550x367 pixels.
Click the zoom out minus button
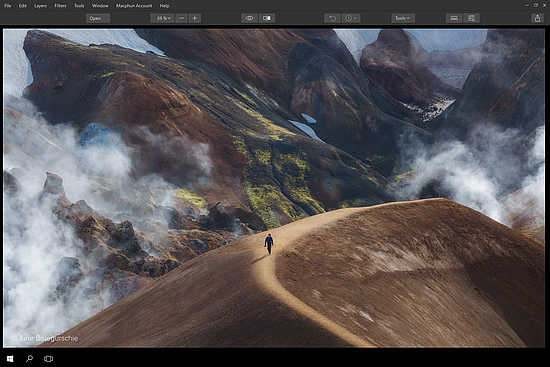[x=181, y=18]
